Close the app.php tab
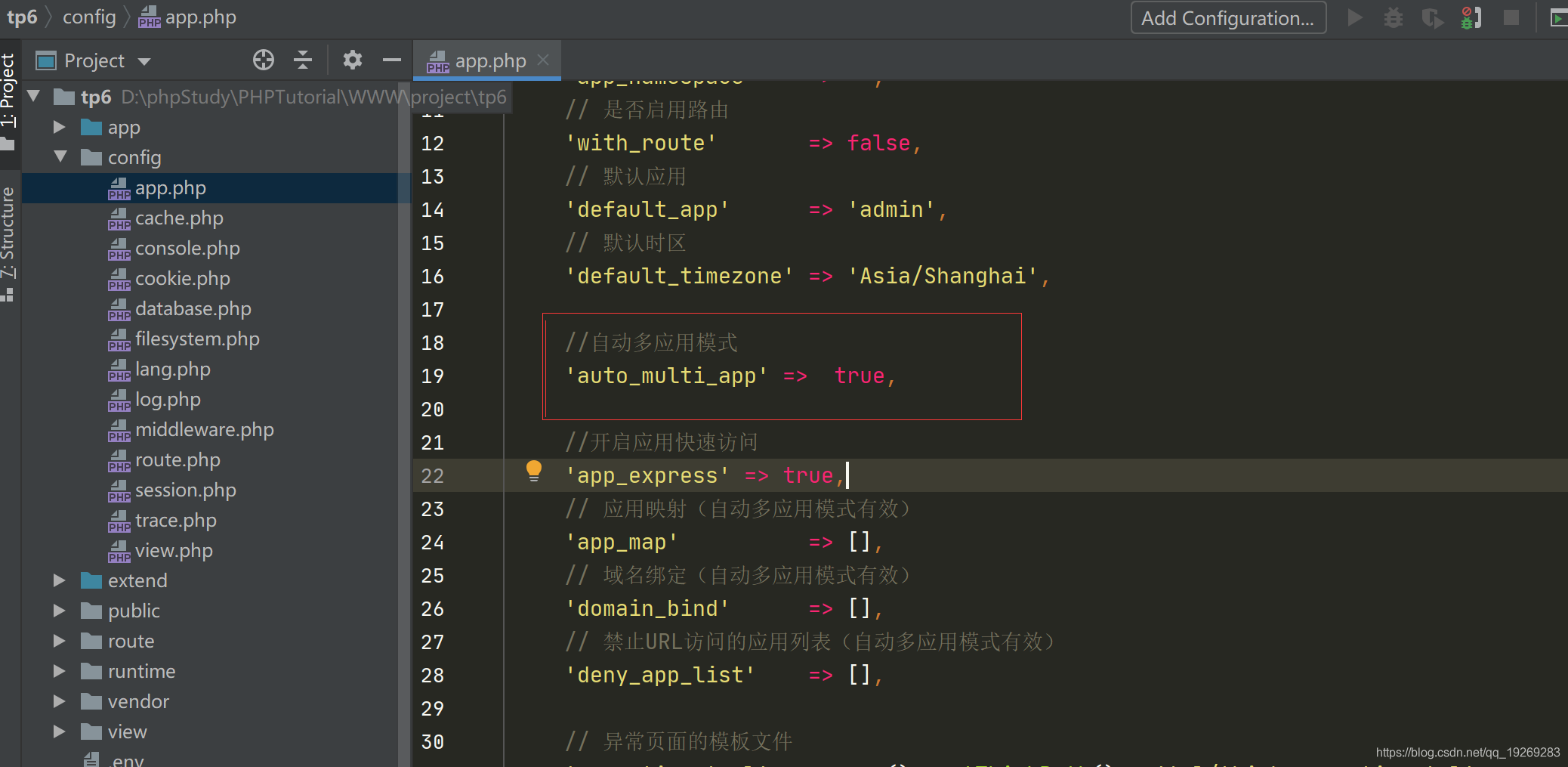Image resolution: width=1568 pixels, height=767 pixels. click(x=544, y=60)
